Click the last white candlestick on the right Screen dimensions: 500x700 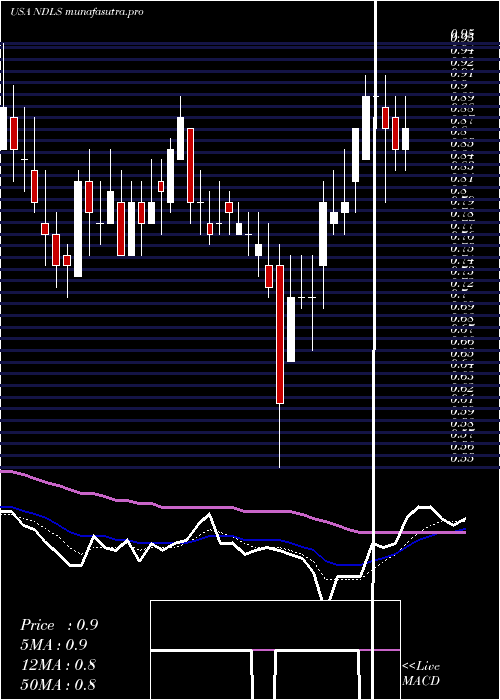pyautogui.click(x=405, y=139)
